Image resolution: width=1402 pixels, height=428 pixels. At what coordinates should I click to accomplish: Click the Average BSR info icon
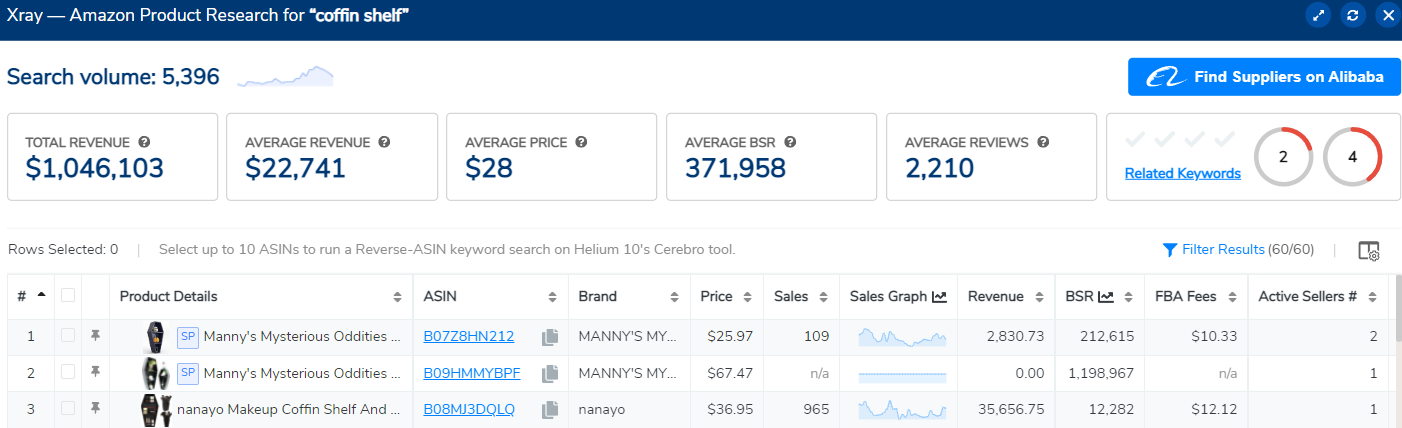coord(790,142)
